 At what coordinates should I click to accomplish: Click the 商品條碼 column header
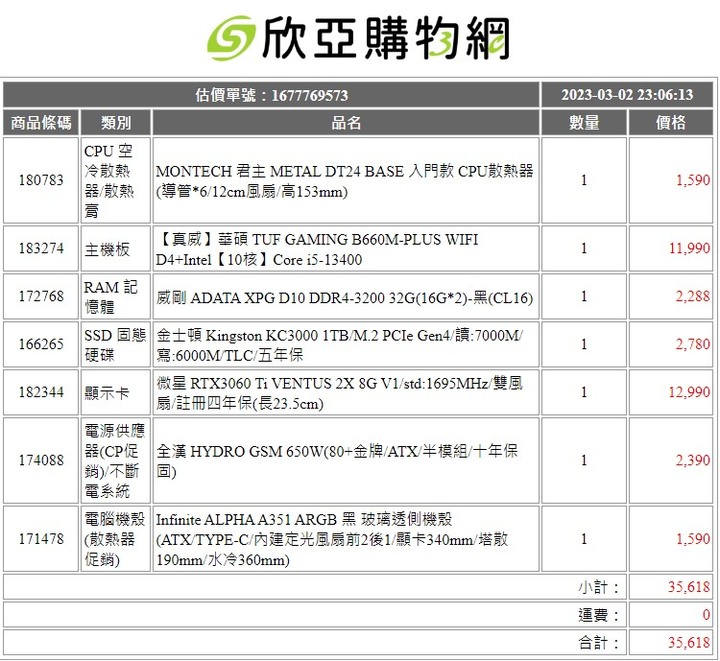[x=41, y=123]
